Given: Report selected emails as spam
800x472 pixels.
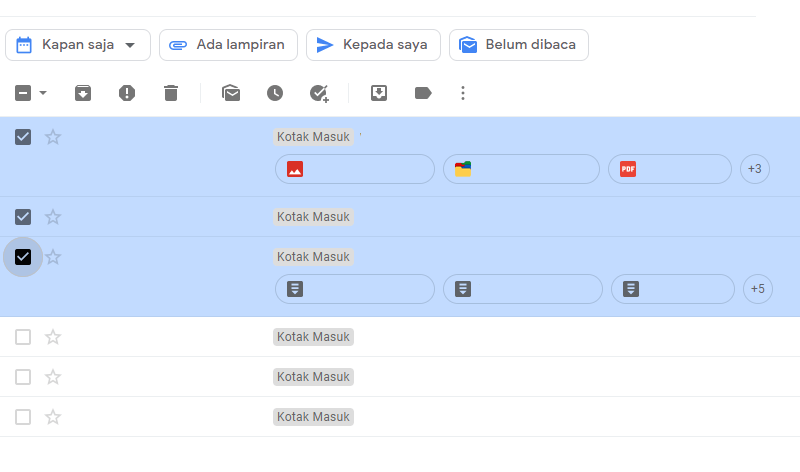Looking at the screenshot, I should click(127, 93).
